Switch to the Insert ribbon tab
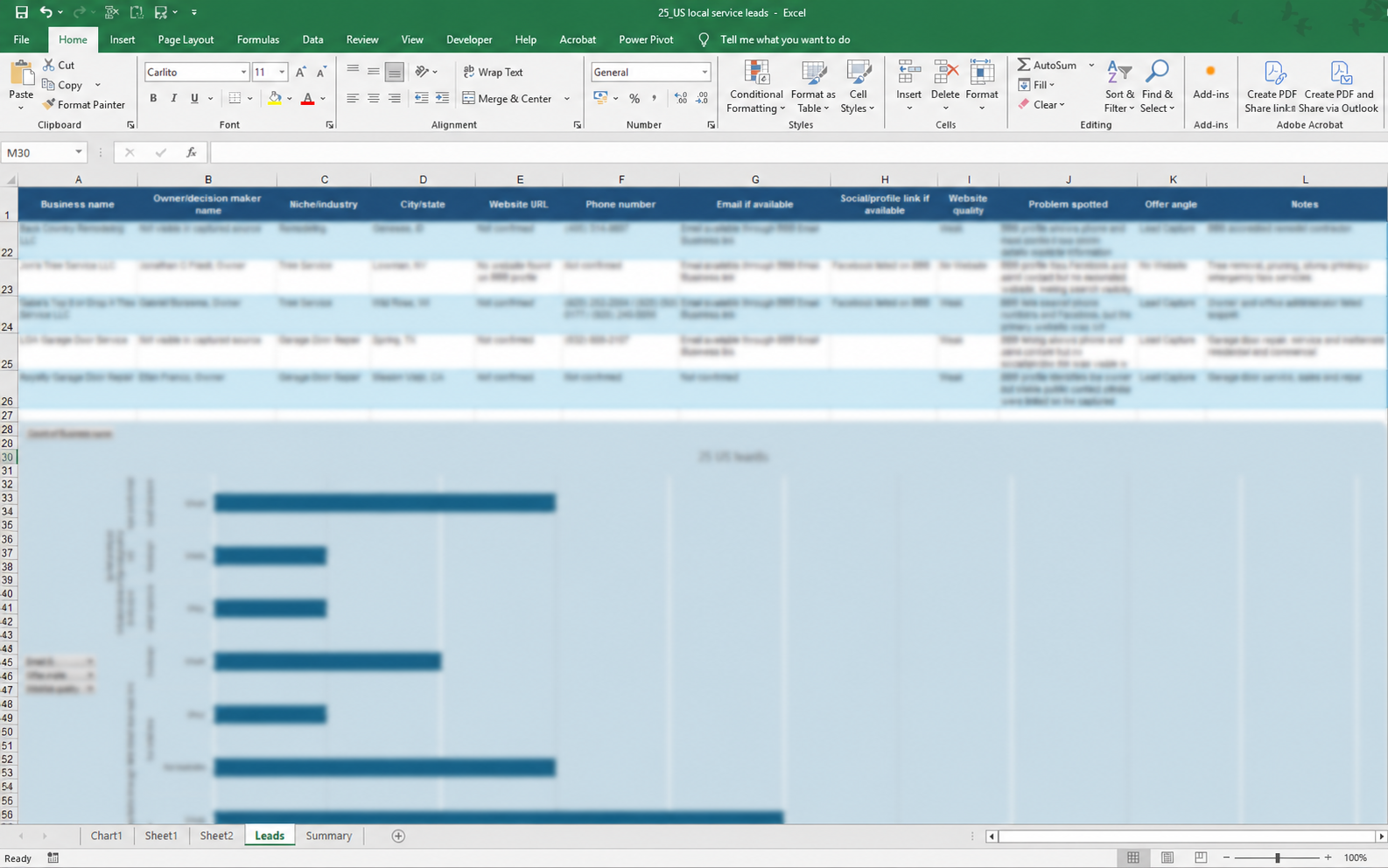This screenshot has width=1388, height=868. [x=123, y=39]
